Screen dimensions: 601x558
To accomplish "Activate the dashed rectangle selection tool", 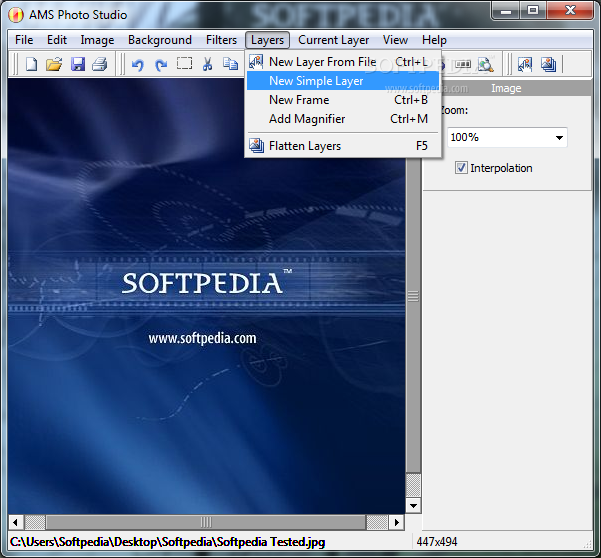I will 184,64.
